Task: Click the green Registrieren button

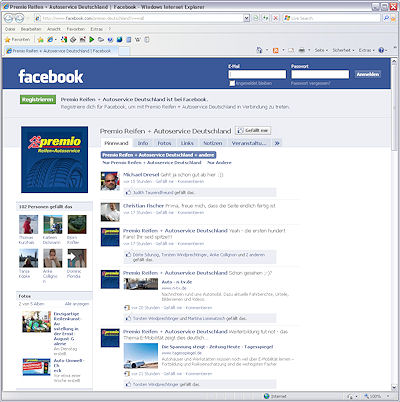Action: click(x=38, y=99)
